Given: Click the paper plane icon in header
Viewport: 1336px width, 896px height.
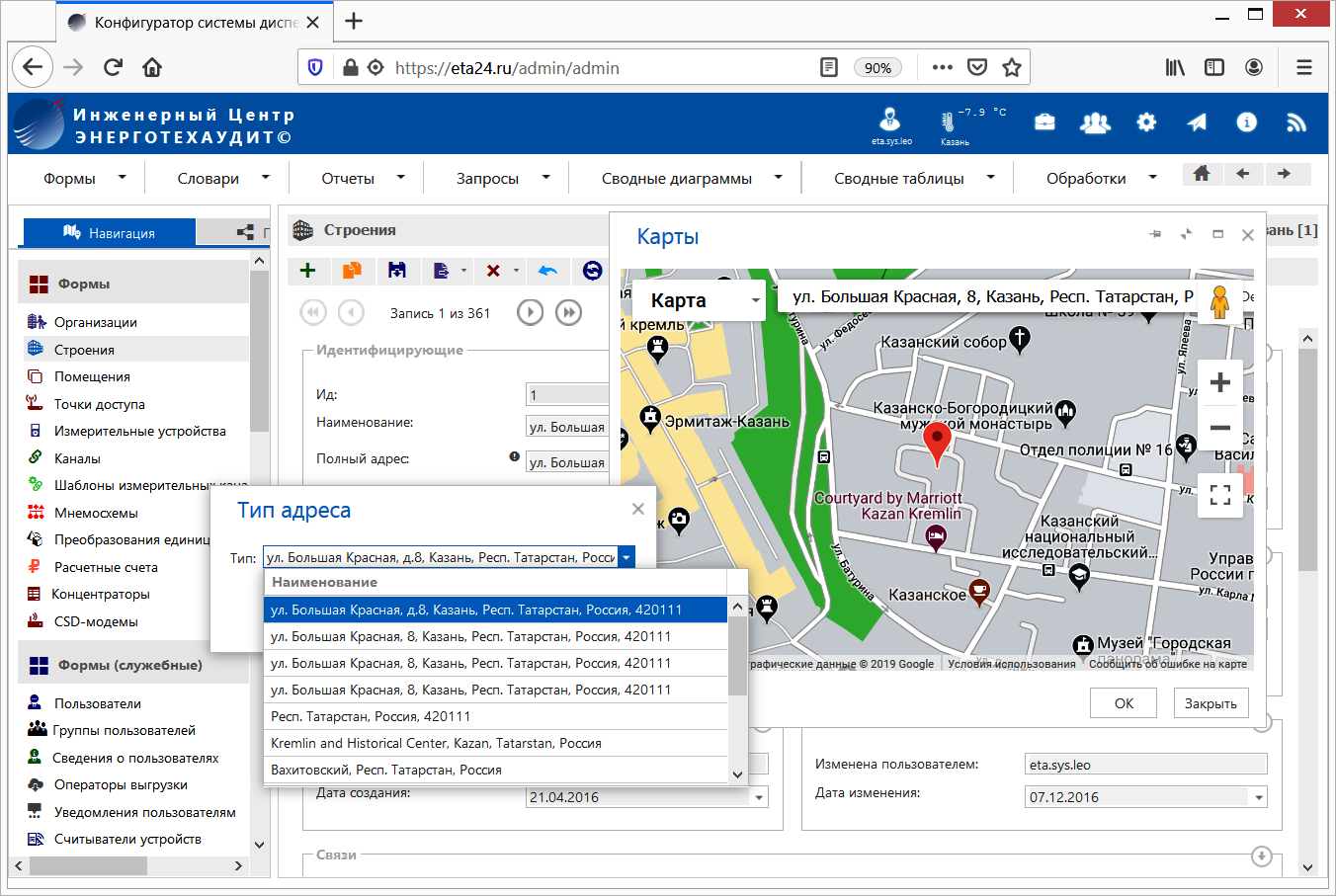Looking at the screenshot, I should [1197, 122].
